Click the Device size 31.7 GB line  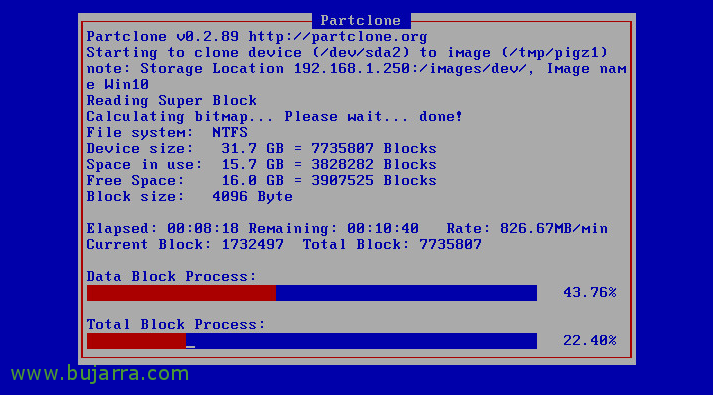[261, 149]
